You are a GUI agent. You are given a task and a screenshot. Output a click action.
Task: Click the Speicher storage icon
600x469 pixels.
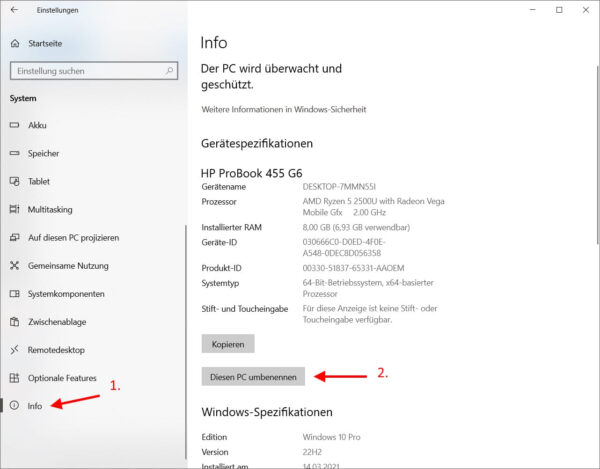point(14,153)
